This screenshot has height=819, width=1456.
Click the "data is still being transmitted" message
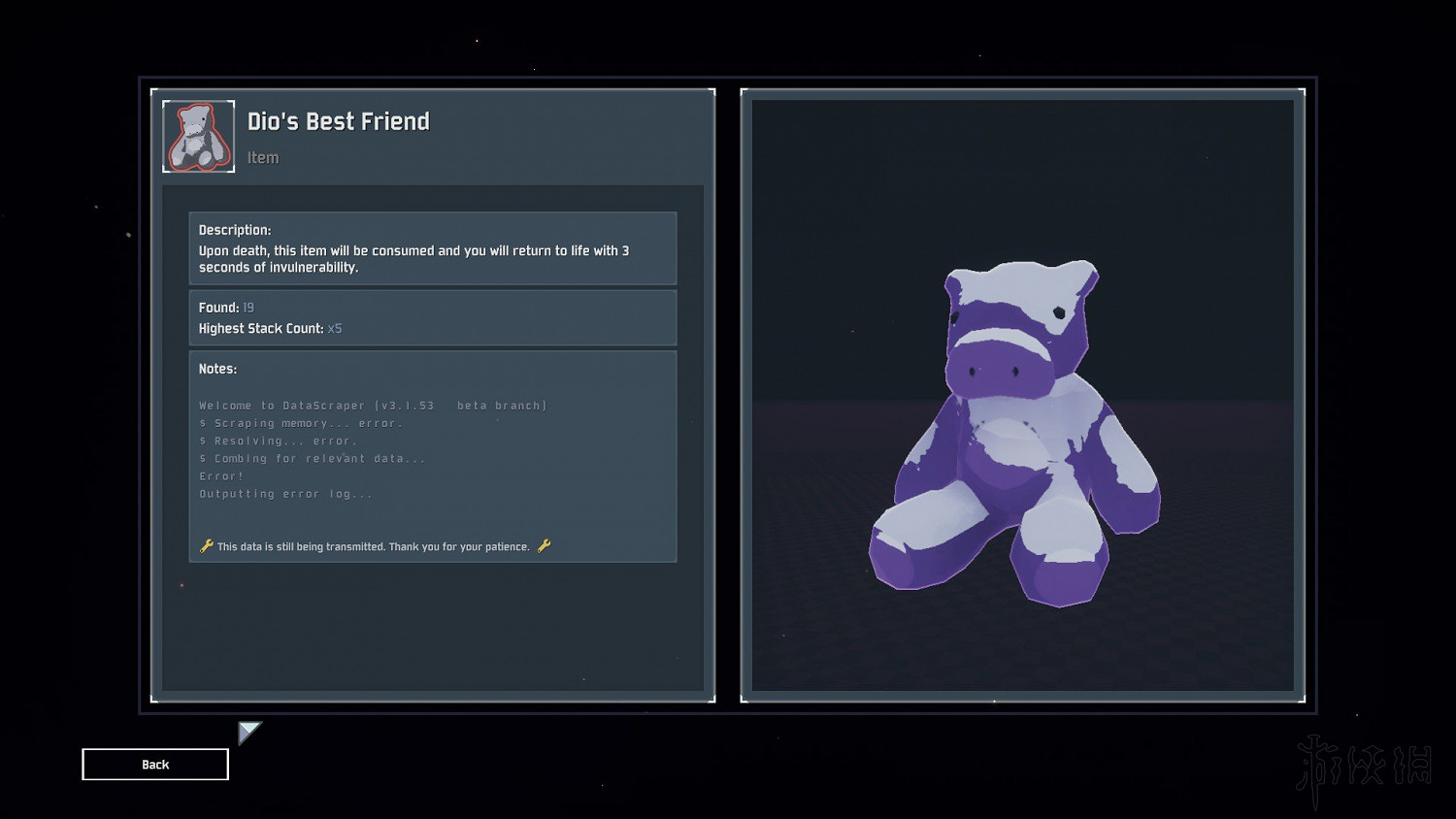point(374,547)
